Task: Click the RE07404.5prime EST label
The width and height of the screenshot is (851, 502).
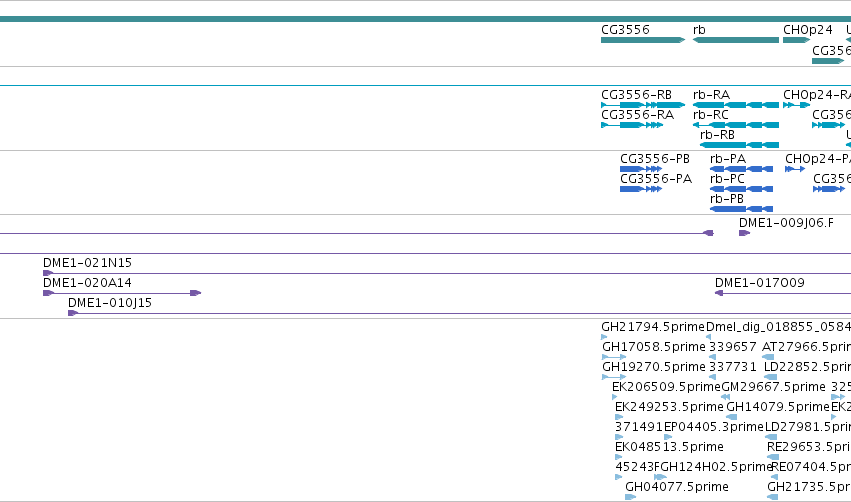Action: pyautogui.click(x=811, y=467)
